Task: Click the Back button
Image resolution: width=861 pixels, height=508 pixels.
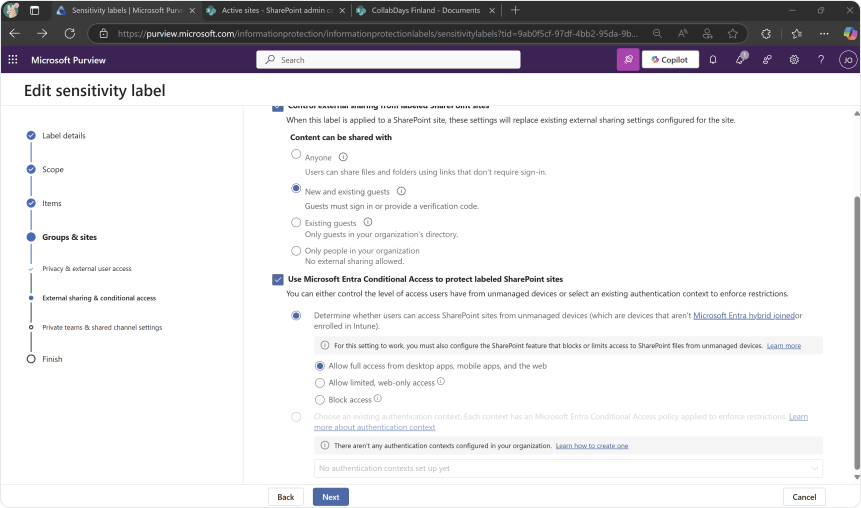Action: pyautogui.click(x=286, y=497)
